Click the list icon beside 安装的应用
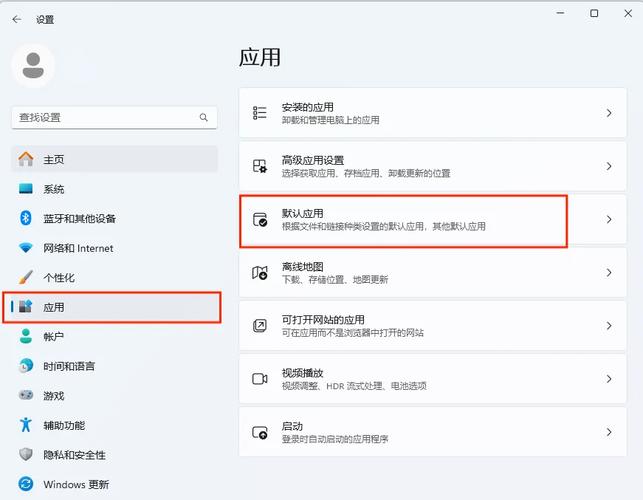This screenshot has width=643, height=500. point(260,113)
